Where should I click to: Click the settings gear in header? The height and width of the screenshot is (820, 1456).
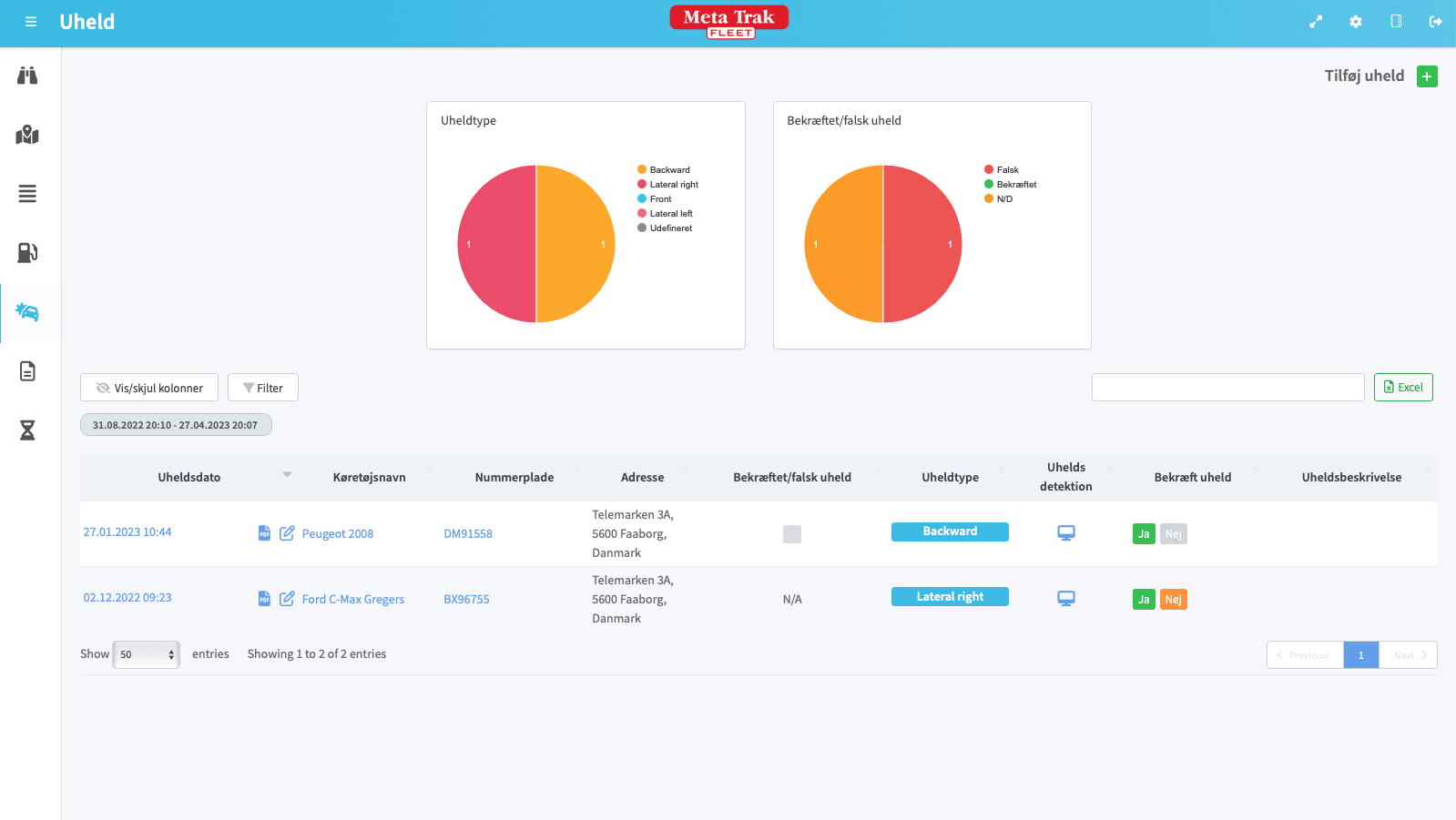[1356, 22]
